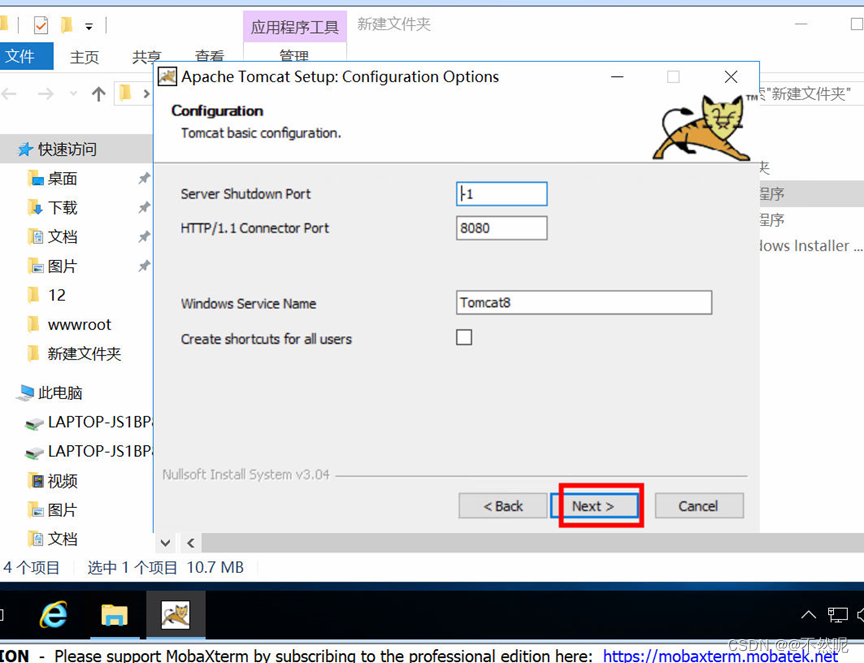Enable Create shortcuts for all users checkbox
The height and width of the screenshot is (663, 864).
(464, 337)
